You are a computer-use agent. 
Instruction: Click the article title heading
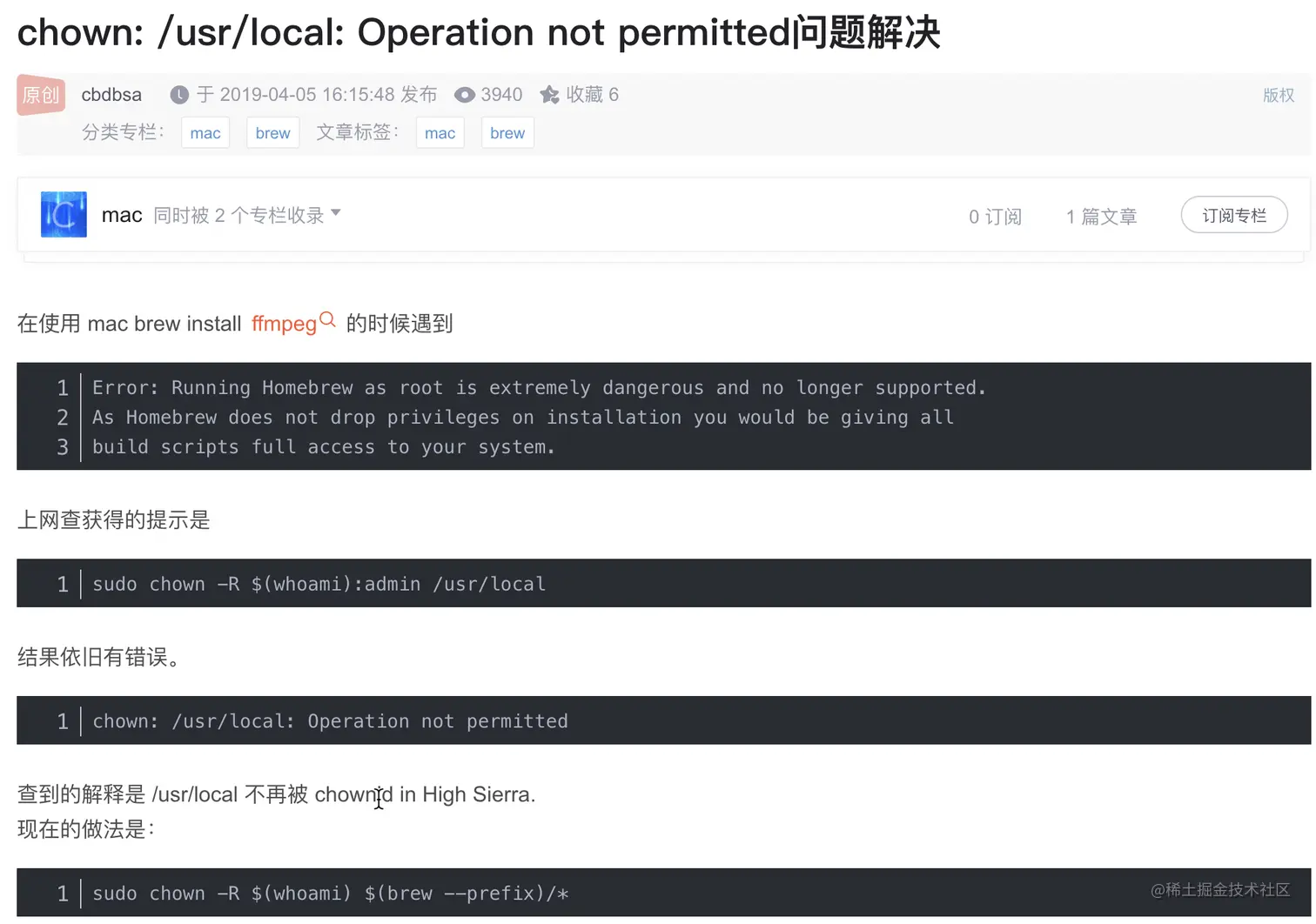click(x=479, y=32)
